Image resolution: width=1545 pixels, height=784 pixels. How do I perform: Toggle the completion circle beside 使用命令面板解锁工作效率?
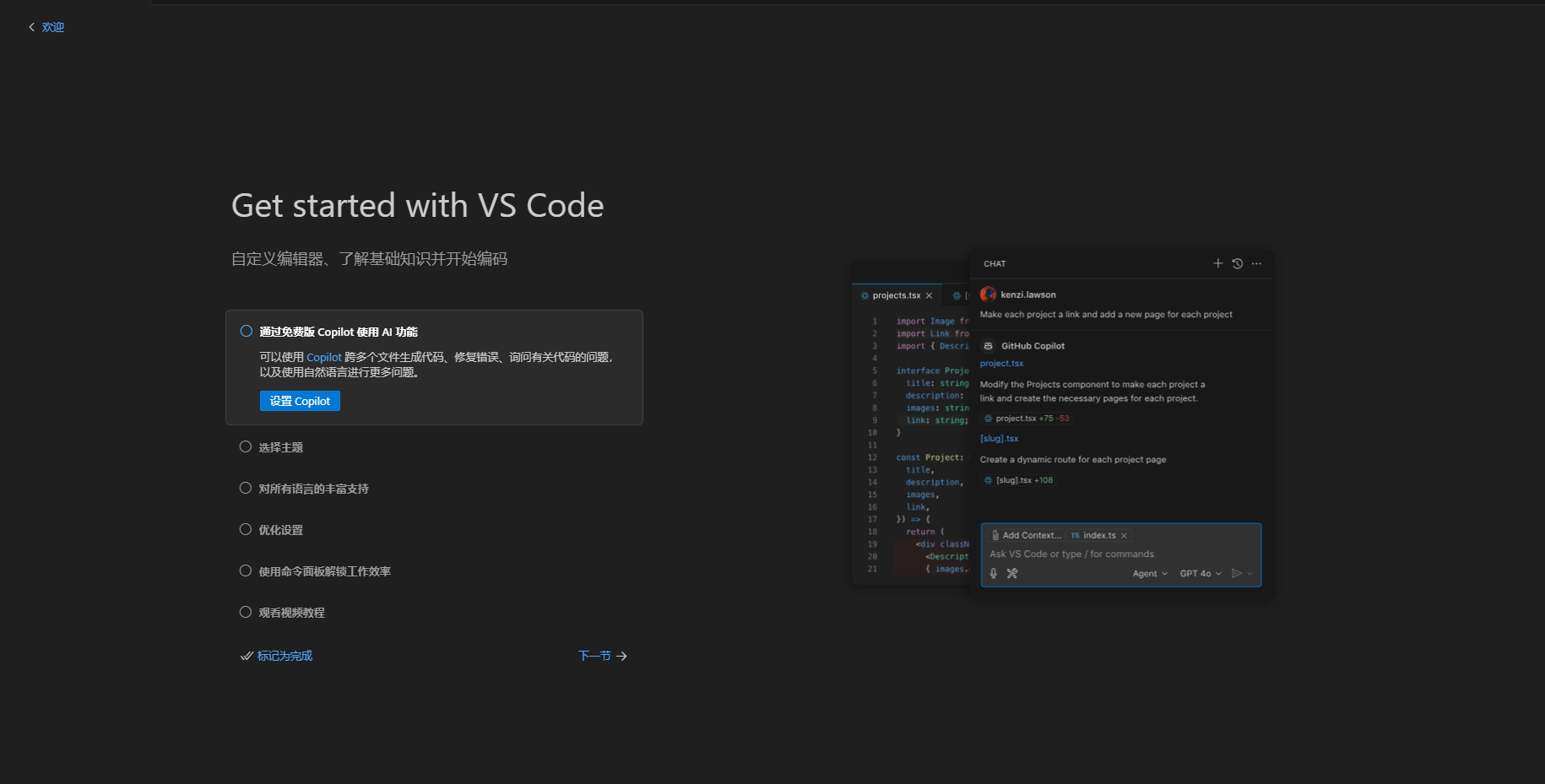[246, 570]
